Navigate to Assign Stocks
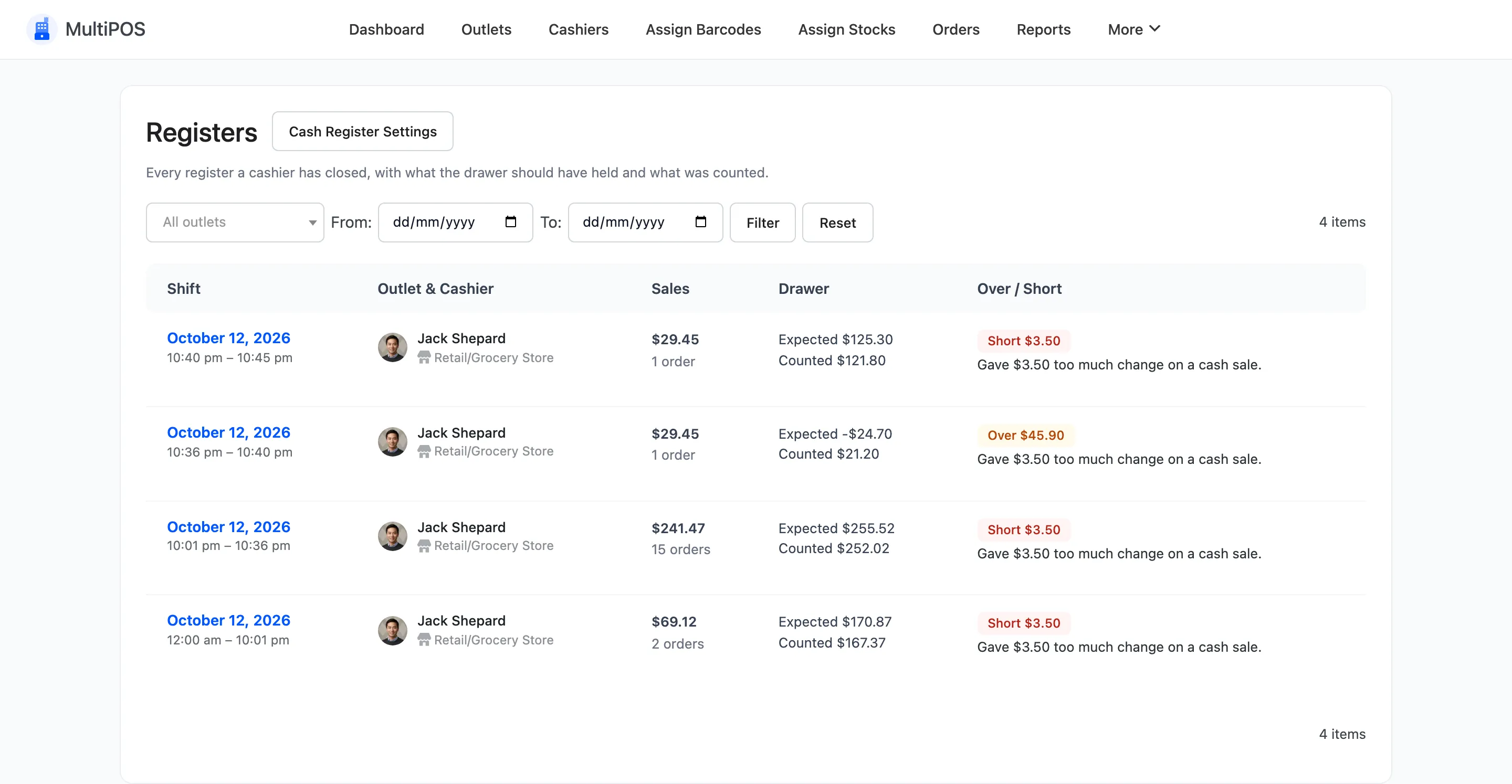The height and width of the screenshot is (784, 1512). [x=846, y=29]
